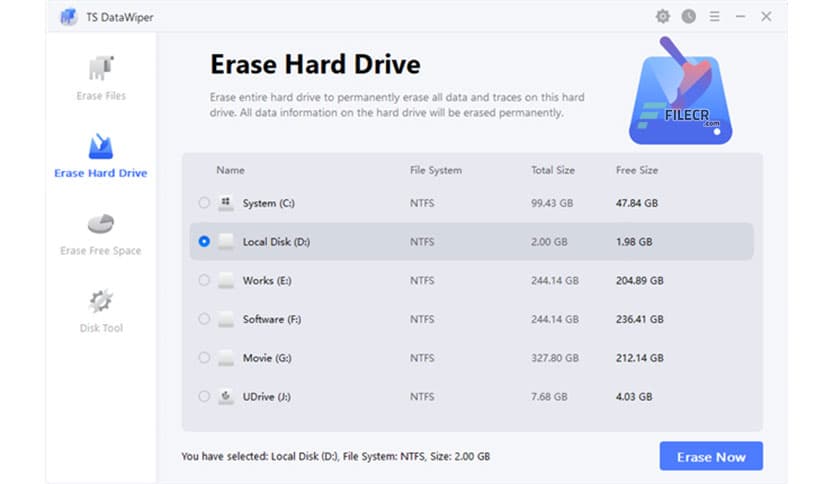Click the Total Size column header
Image resolution: width=836 pixels, height=484 pixels.
pos(553,170)
